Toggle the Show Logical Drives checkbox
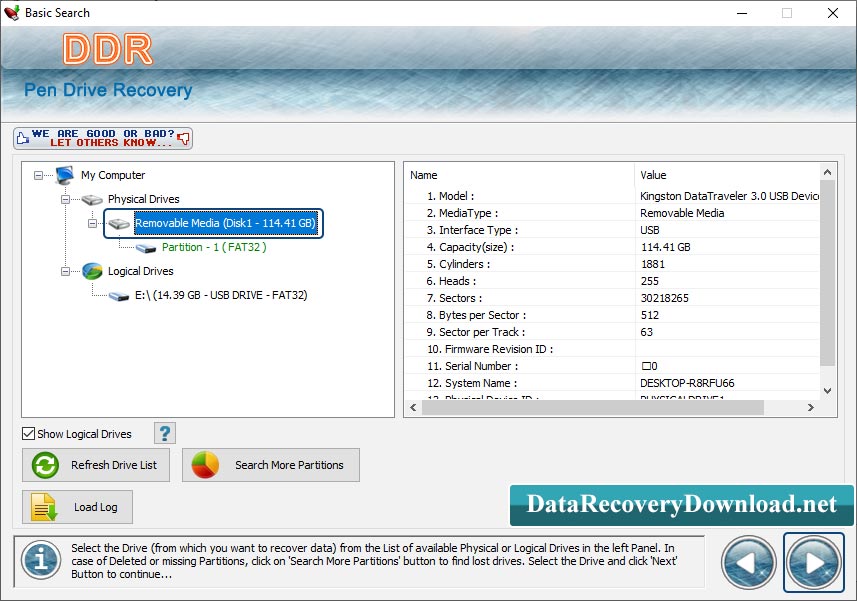Image resolution: width=857 pixels, height=601 pixels. pyautogui.click(x=28, y=434)
